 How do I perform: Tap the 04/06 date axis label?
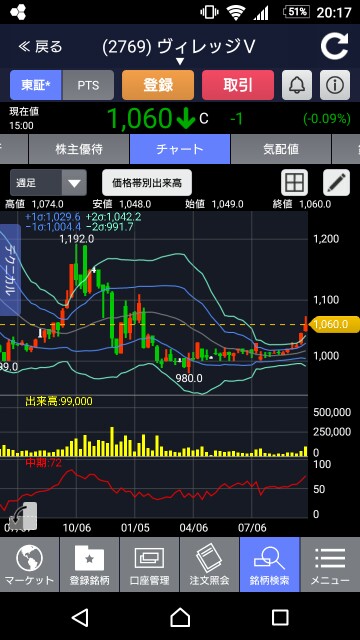[193, 527]
